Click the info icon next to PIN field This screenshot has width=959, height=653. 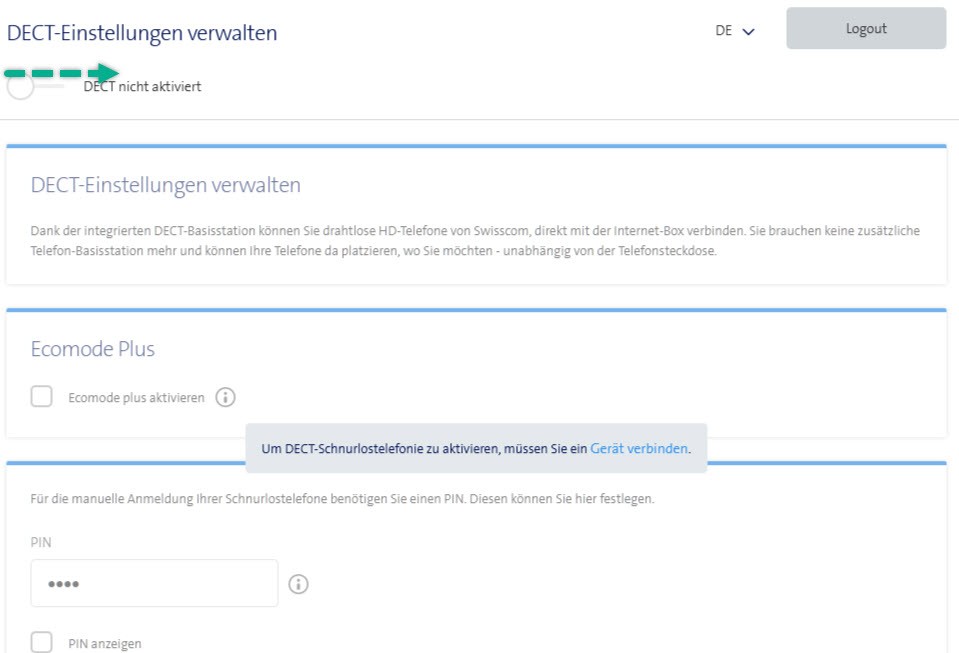click(x=298, y=584)
